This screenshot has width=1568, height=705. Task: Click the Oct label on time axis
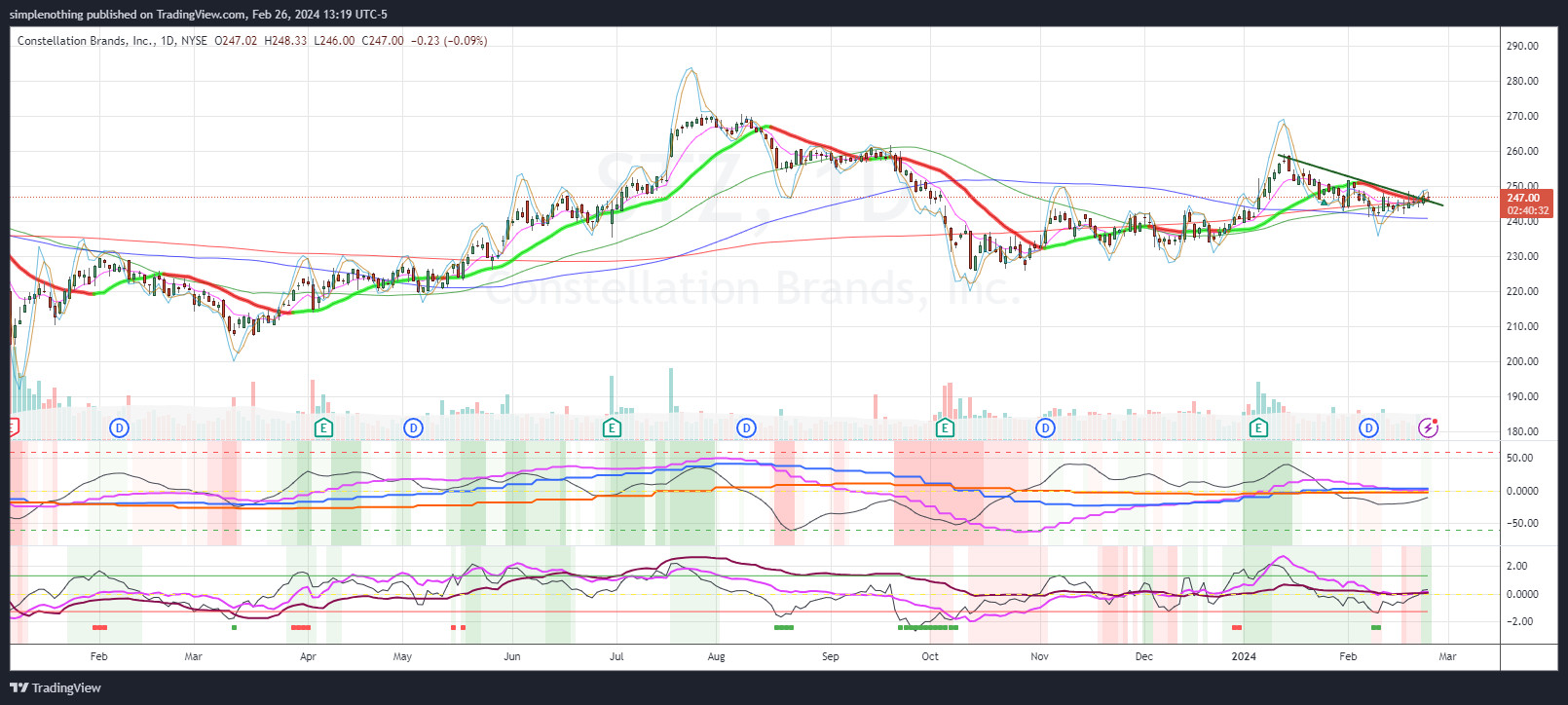[930, 656]
